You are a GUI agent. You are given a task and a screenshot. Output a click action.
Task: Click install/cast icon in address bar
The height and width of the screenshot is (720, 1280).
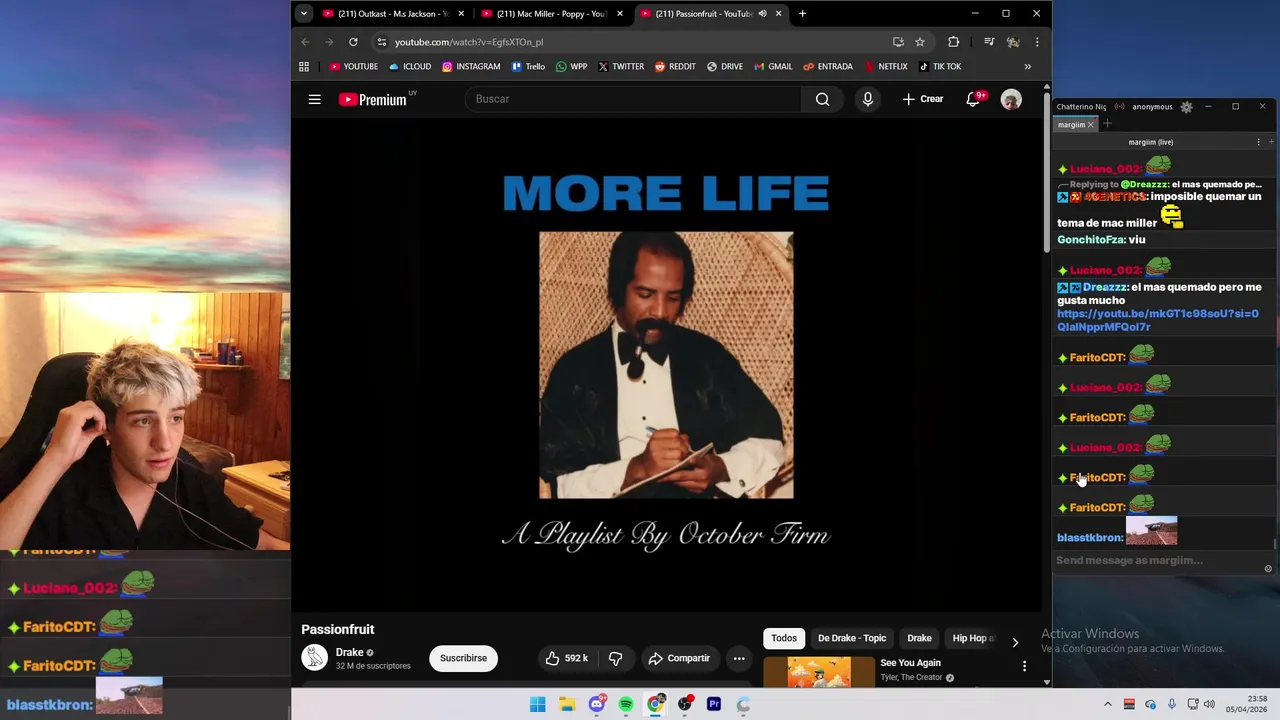point(898,42)
